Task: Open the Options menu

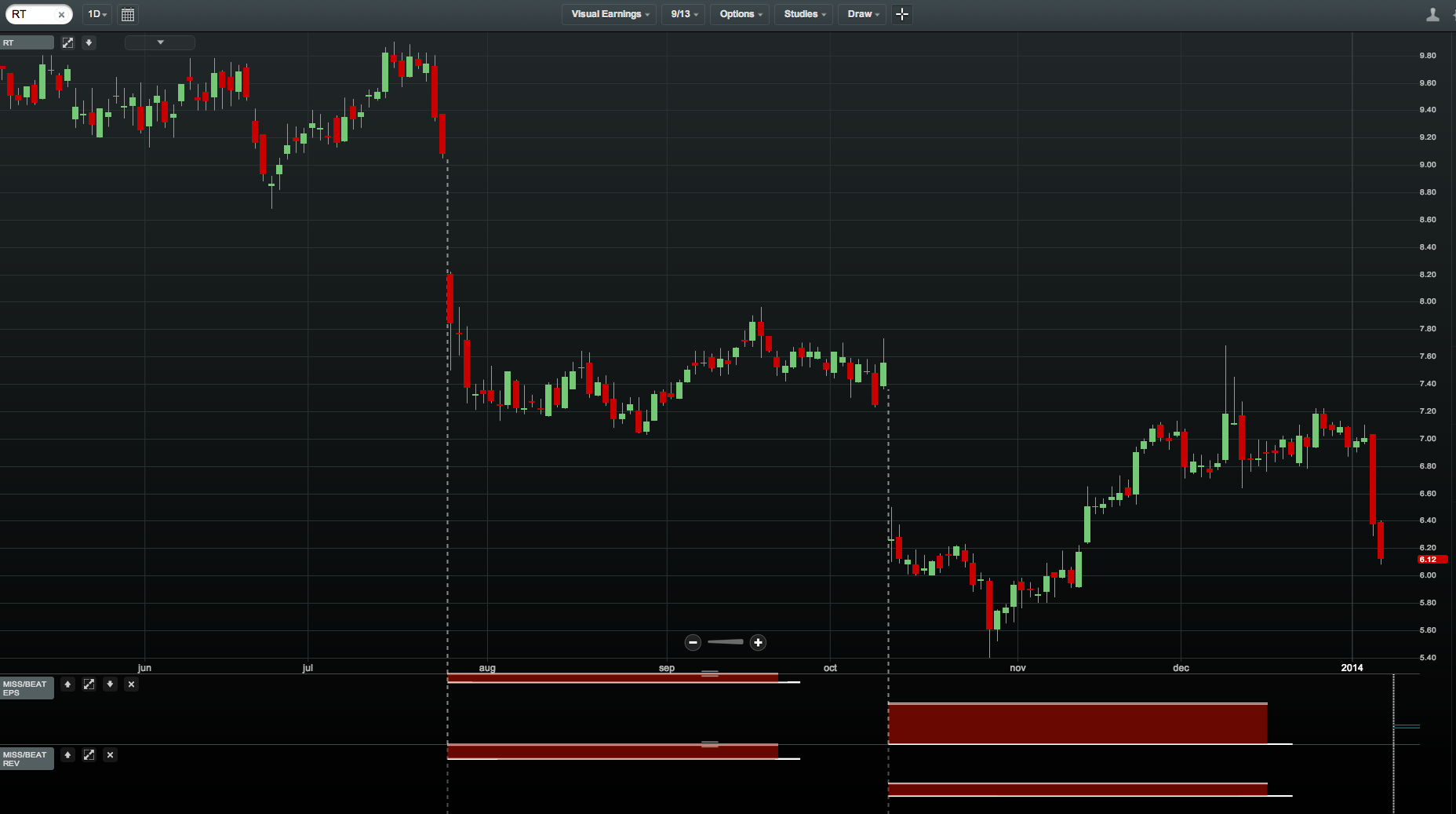Action: pos(741,14)
